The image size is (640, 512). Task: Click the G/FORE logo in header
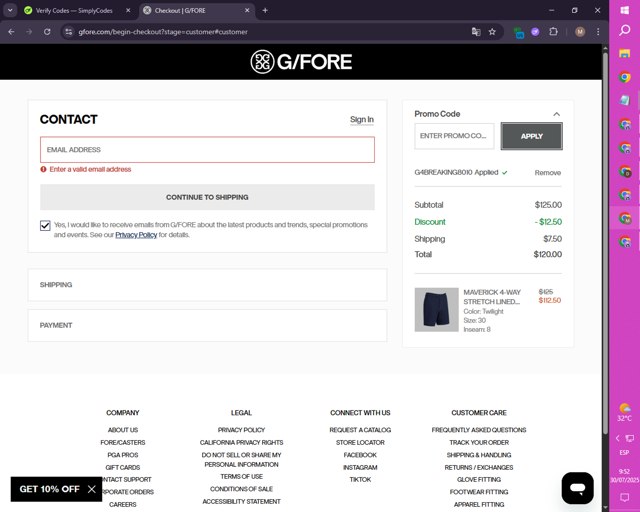[x=301, y=62]
